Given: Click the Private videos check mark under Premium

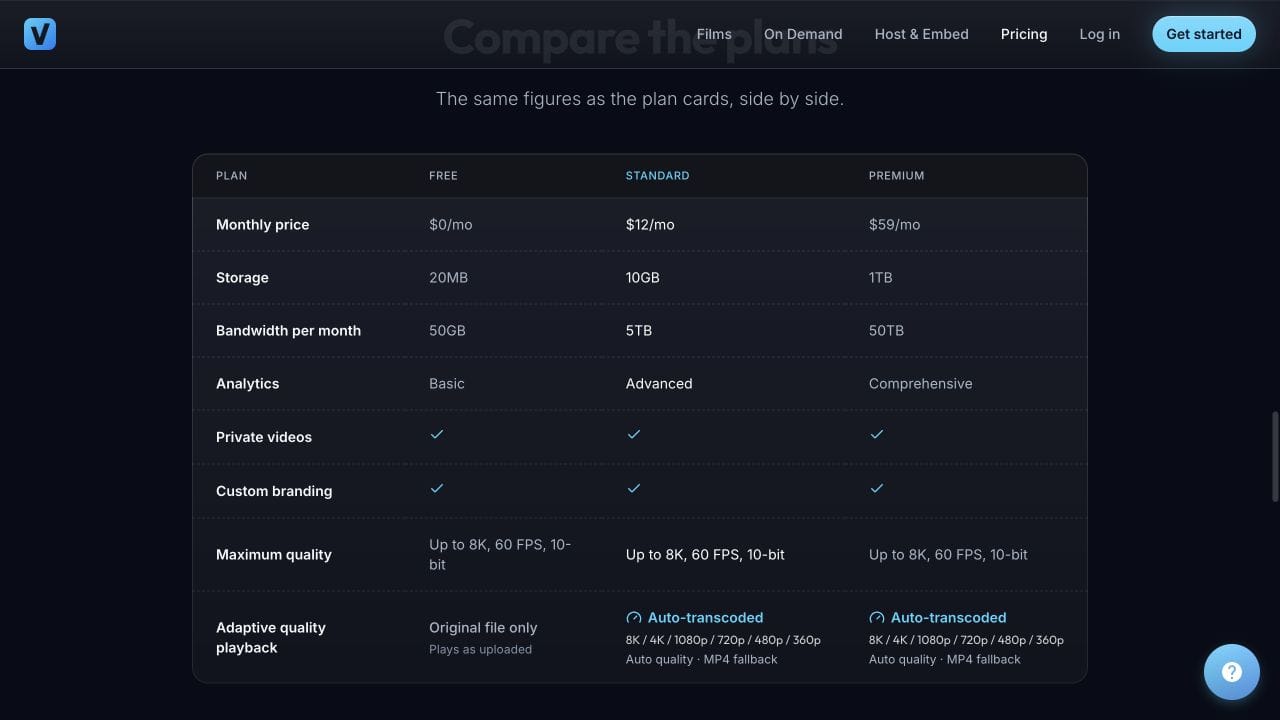Looking at the screenshot, I should [876, 434].
